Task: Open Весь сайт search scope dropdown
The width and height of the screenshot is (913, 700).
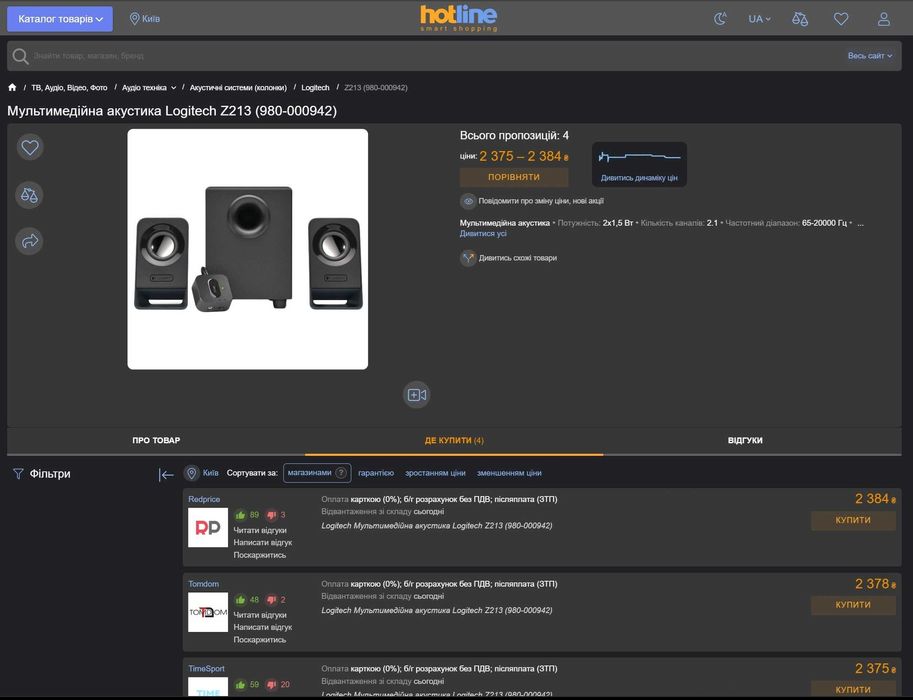Action: [x=870, y=56]
